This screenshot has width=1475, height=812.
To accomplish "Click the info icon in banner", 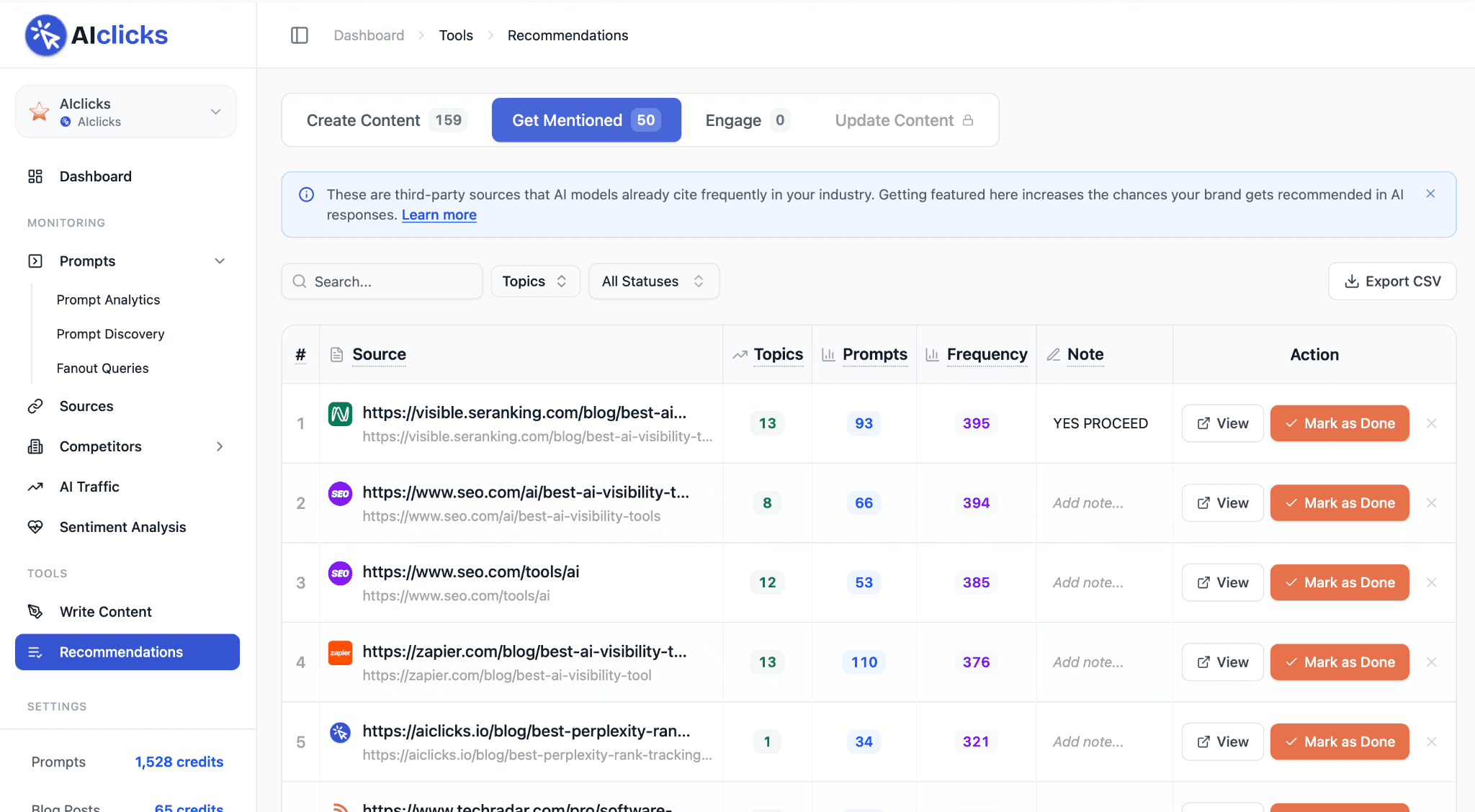I will [306, 194].
